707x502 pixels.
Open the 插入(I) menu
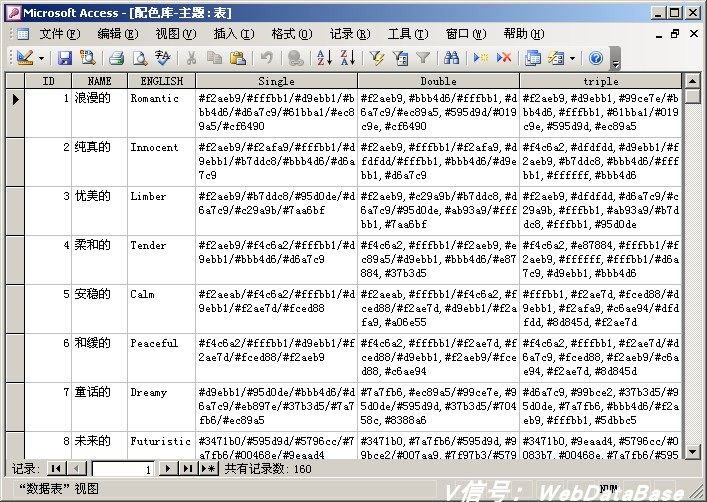coord(234,34)
